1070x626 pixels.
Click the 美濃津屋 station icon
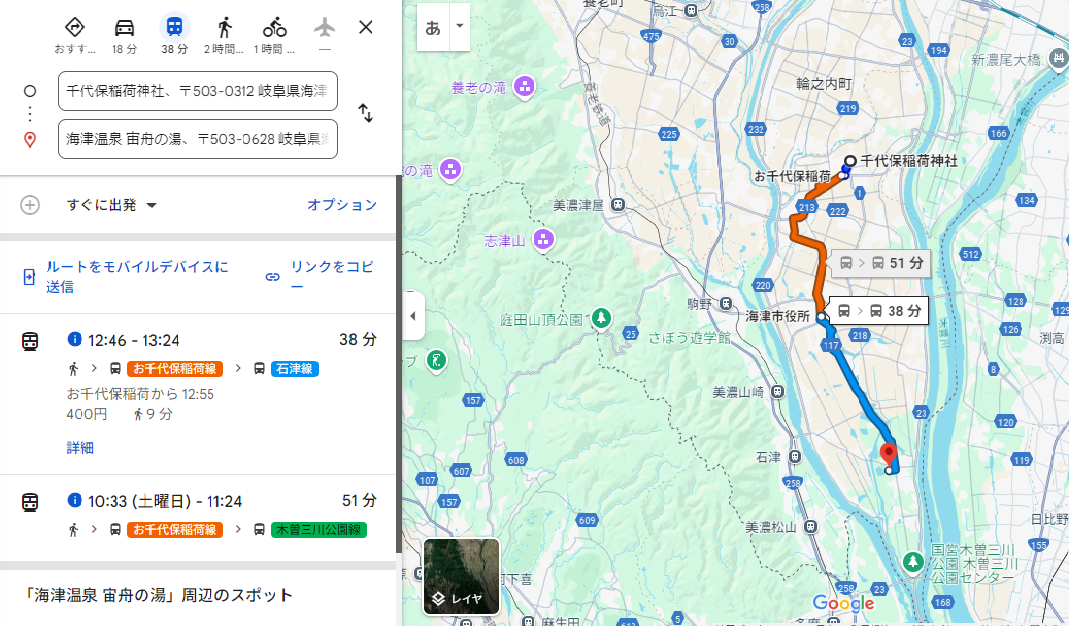618,205
